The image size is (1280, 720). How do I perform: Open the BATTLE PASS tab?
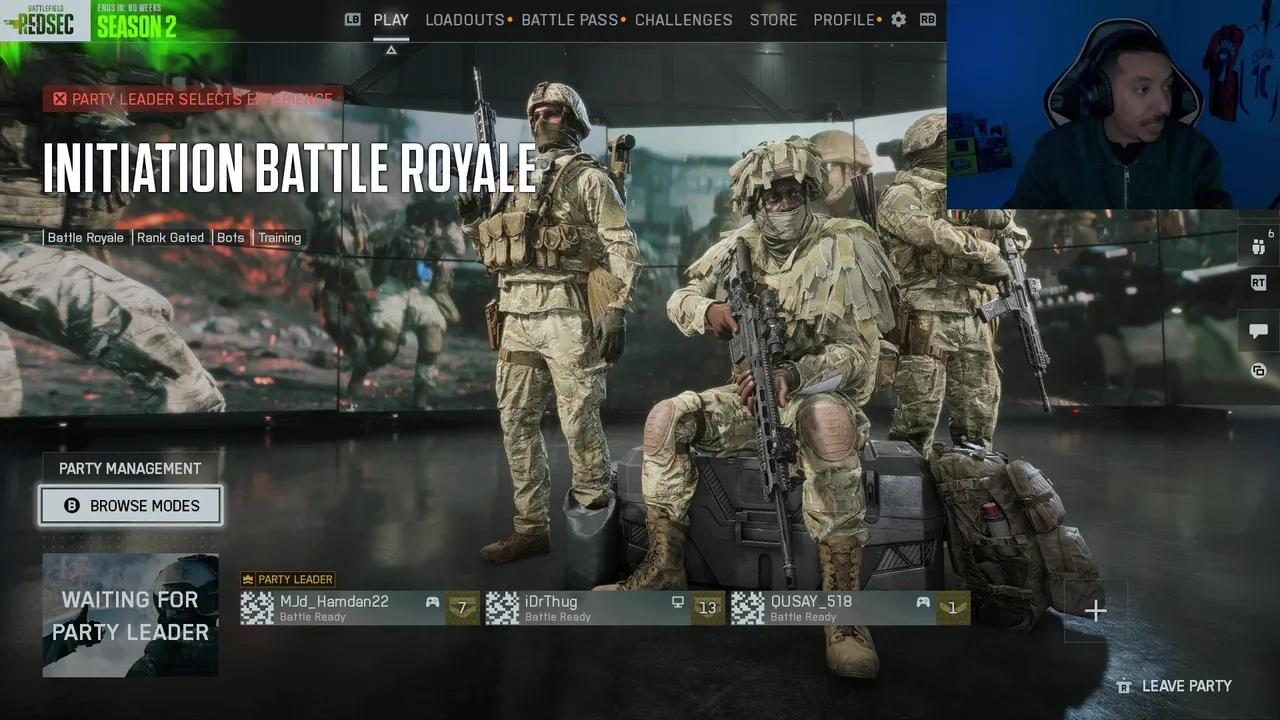tap(570, 20)
